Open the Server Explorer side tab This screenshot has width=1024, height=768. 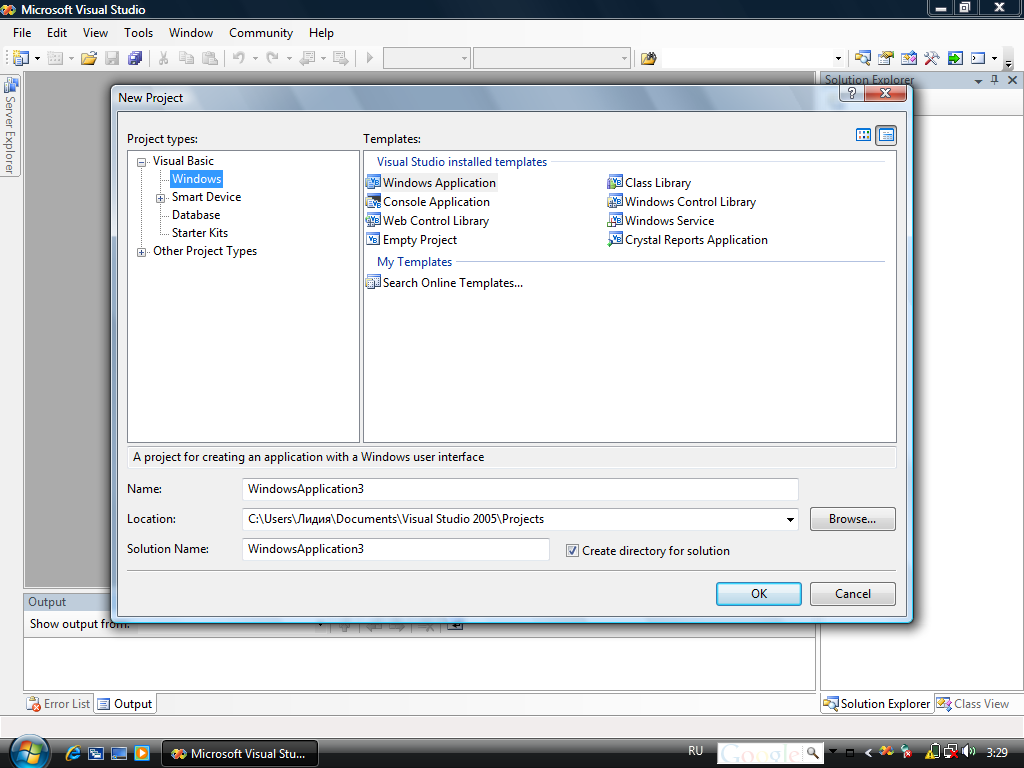coord(10,125)
